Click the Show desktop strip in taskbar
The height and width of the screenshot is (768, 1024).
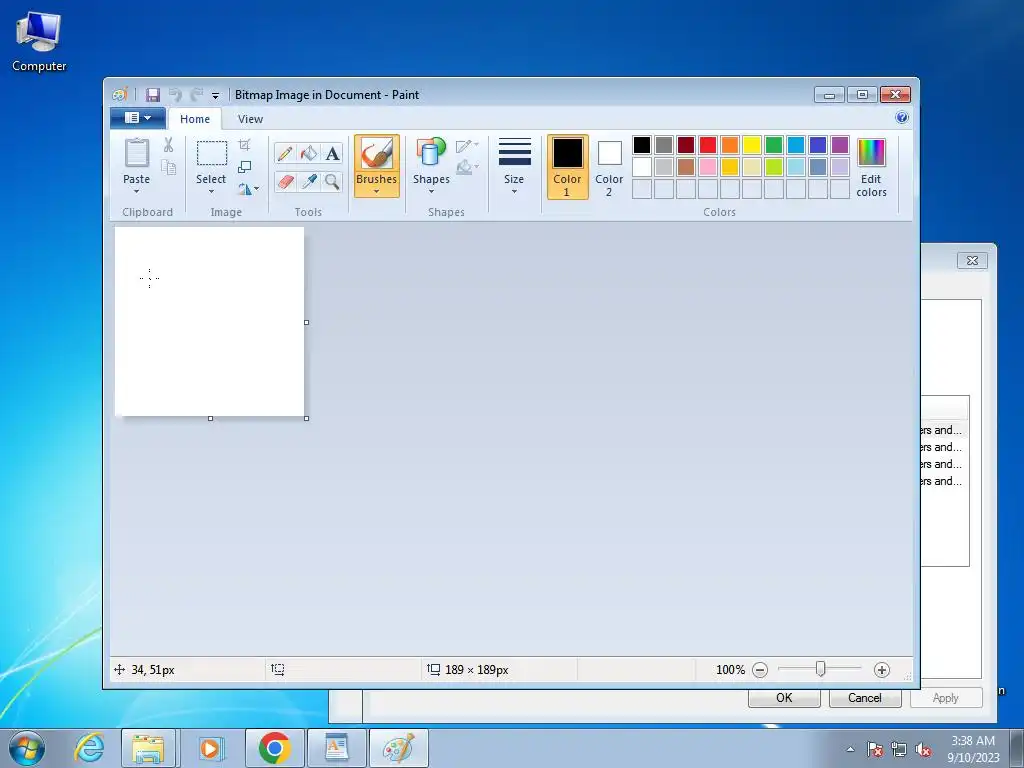pyautogui.click(x=1016, y=748)
